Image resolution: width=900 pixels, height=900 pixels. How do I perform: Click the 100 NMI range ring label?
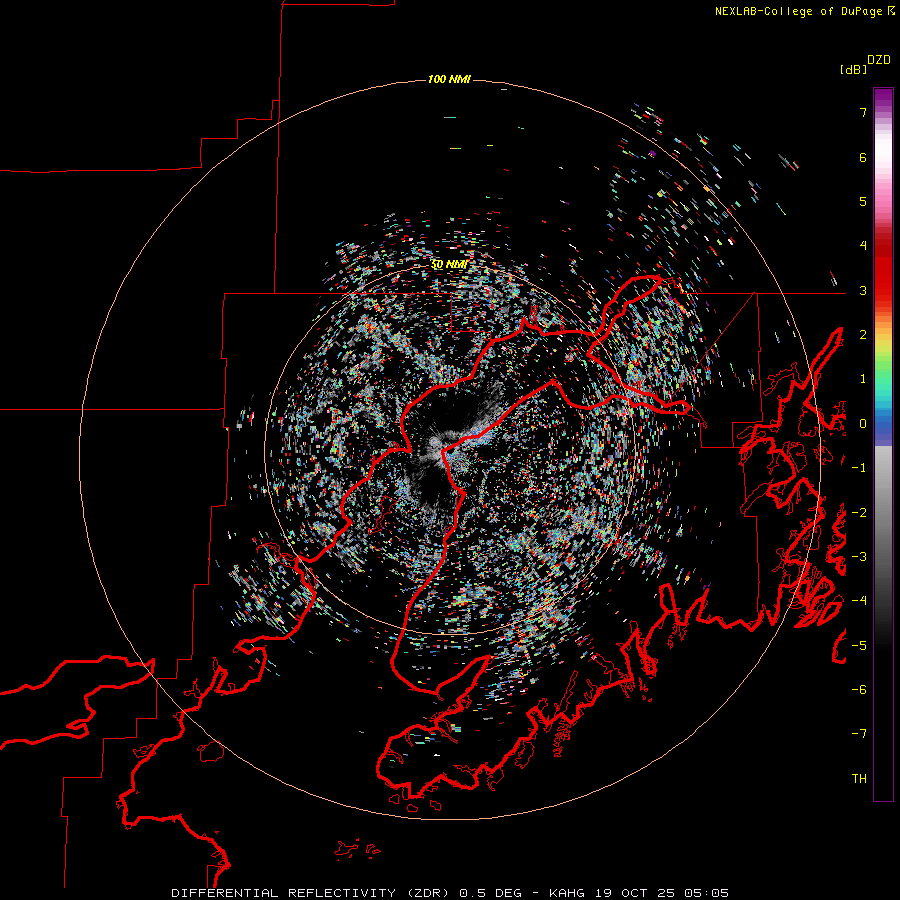click(449, 79)
